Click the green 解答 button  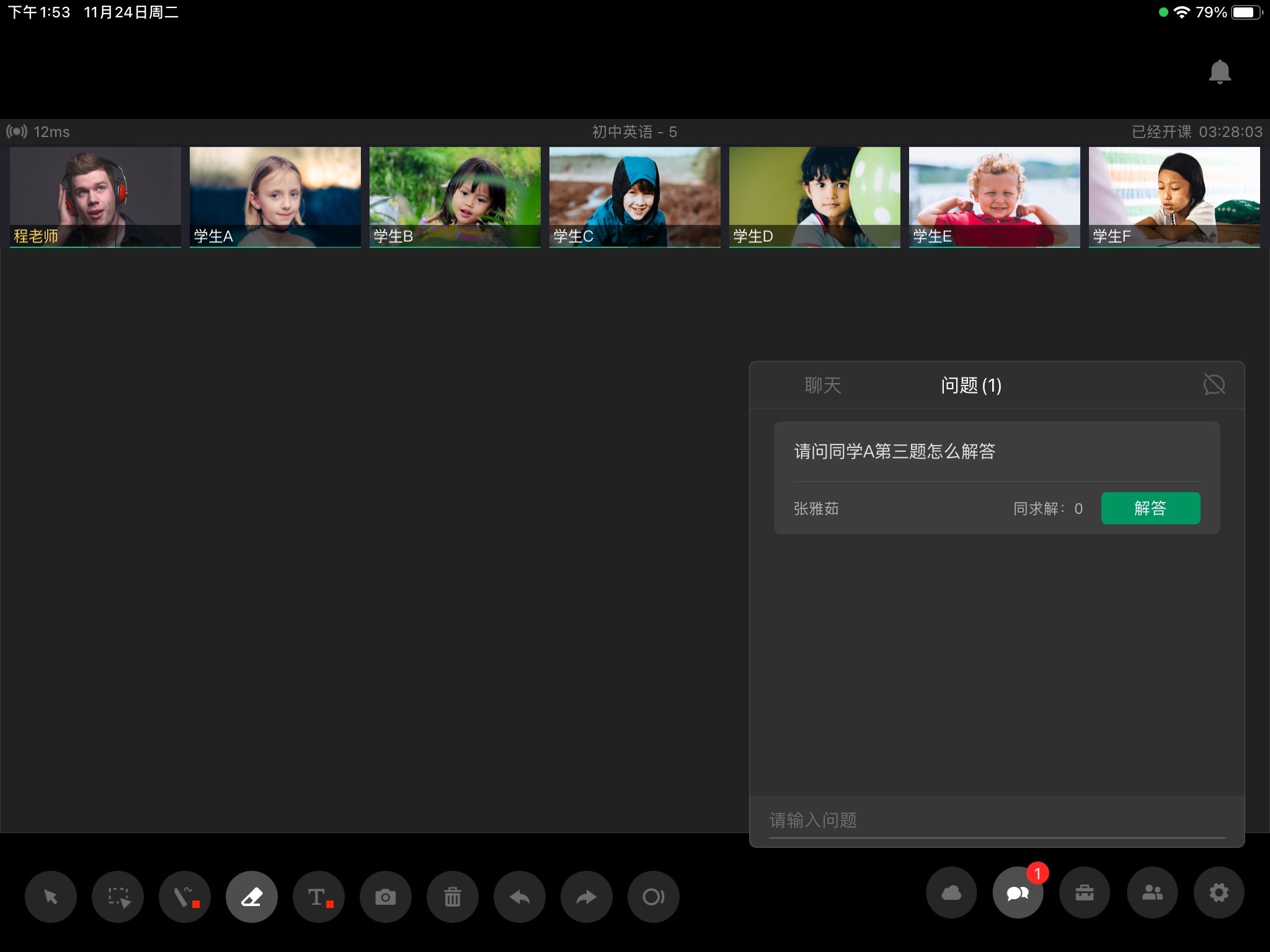click(1150, 508)
